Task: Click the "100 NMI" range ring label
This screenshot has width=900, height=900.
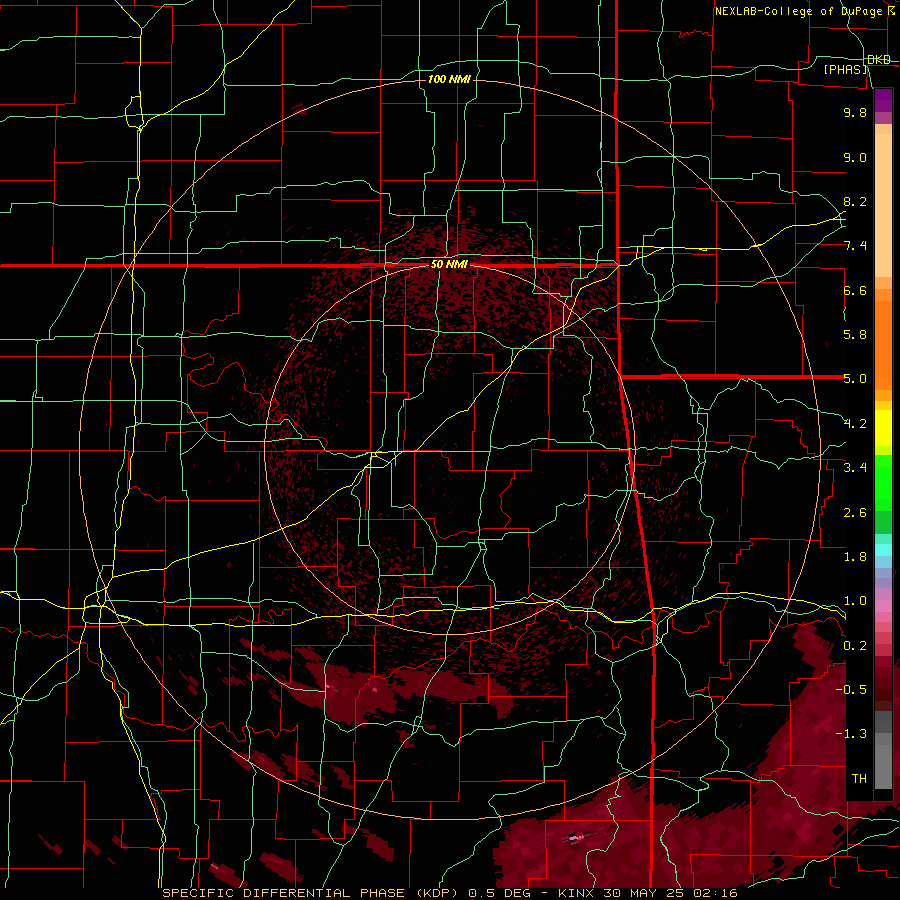Action: [x=449, y=79]
